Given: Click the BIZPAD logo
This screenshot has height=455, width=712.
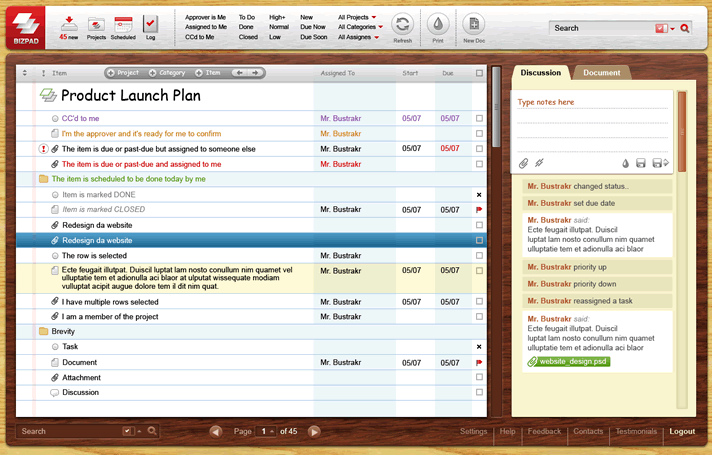Looking at the screenshot, I should click(x=26, y=27).
